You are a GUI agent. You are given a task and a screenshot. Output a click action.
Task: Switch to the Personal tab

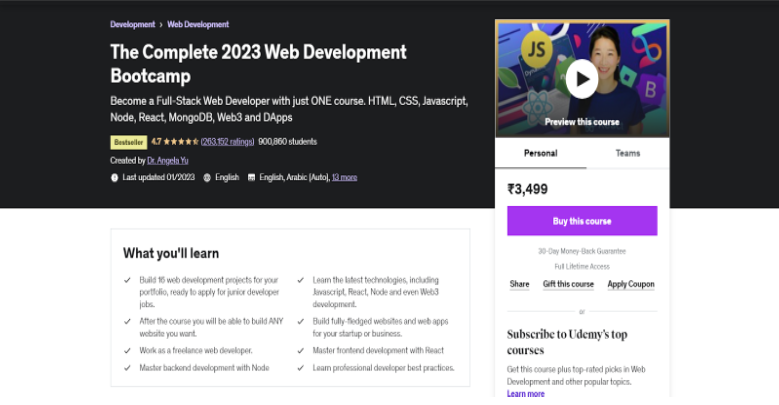[541, 153]
